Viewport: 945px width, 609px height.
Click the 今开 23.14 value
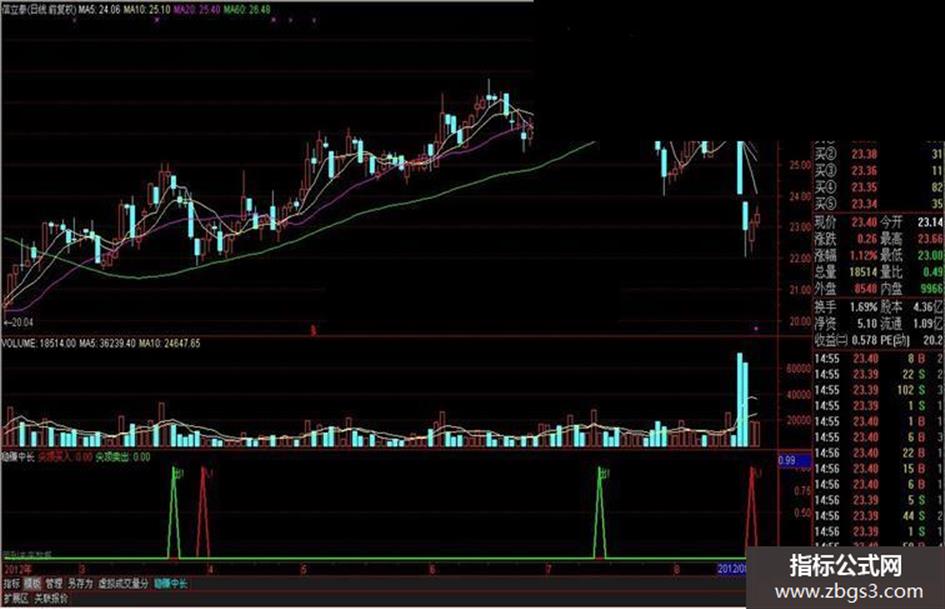(x=930, y=222)
